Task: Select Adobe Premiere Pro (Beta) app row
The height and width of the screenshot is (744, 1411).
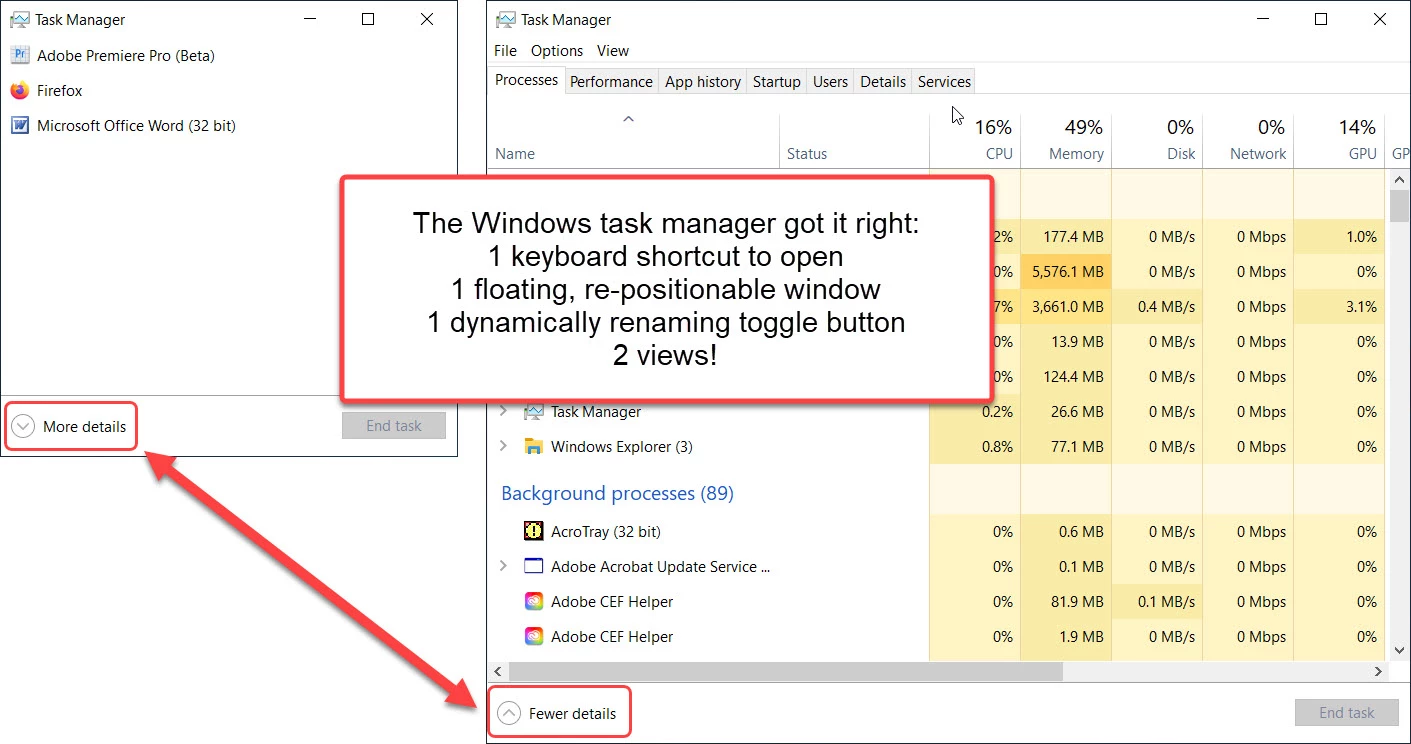Action: click(229, 56)
